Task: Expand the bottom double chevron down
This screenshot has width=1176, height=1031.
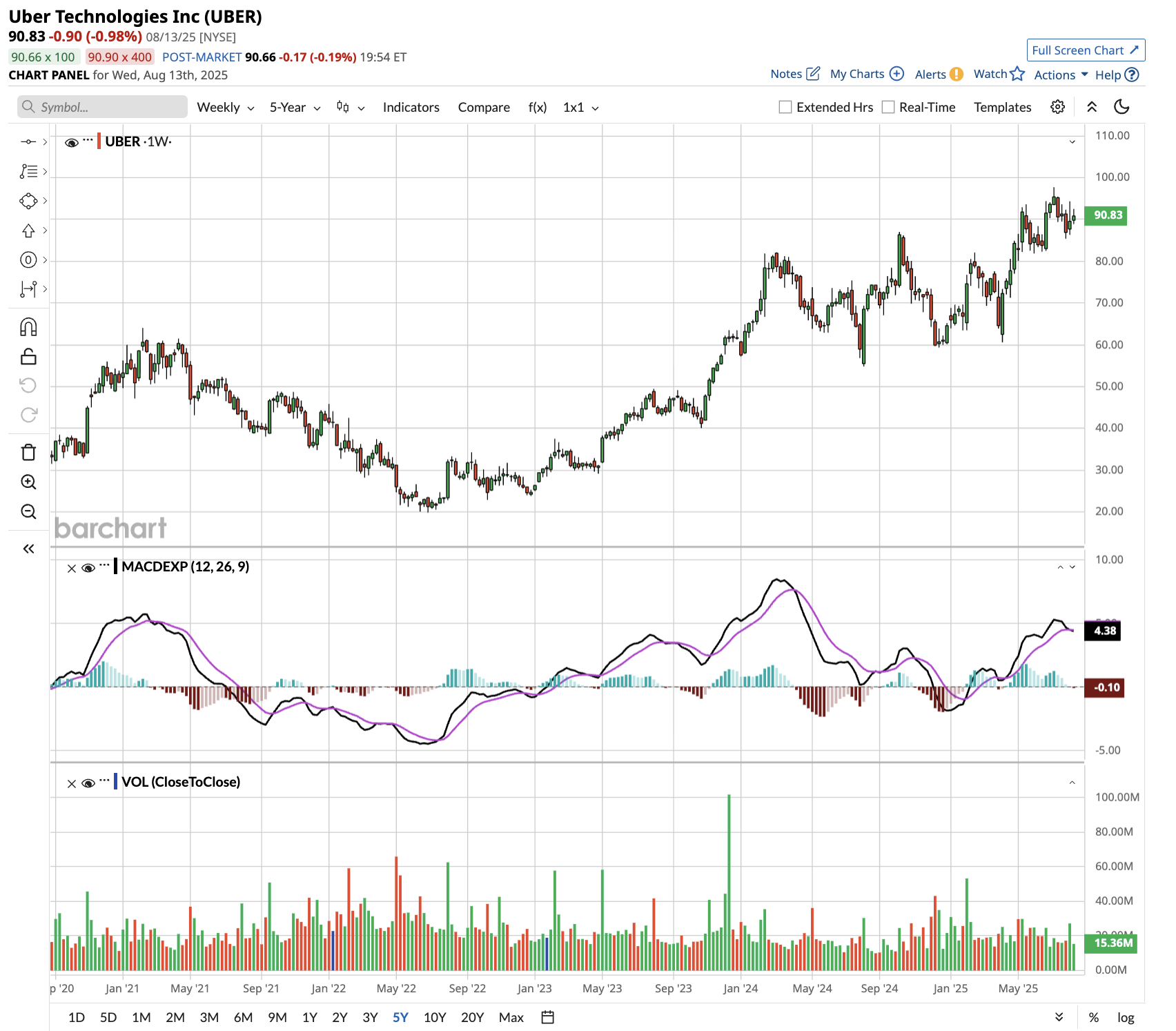Action: [x=1059, y=1017]
